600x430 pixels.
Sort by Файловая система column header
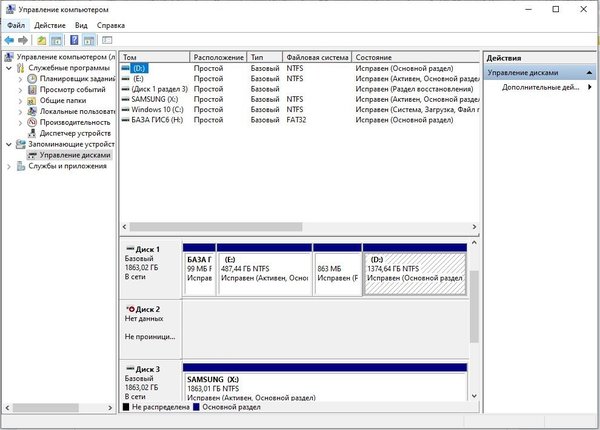tap(317, 57)
